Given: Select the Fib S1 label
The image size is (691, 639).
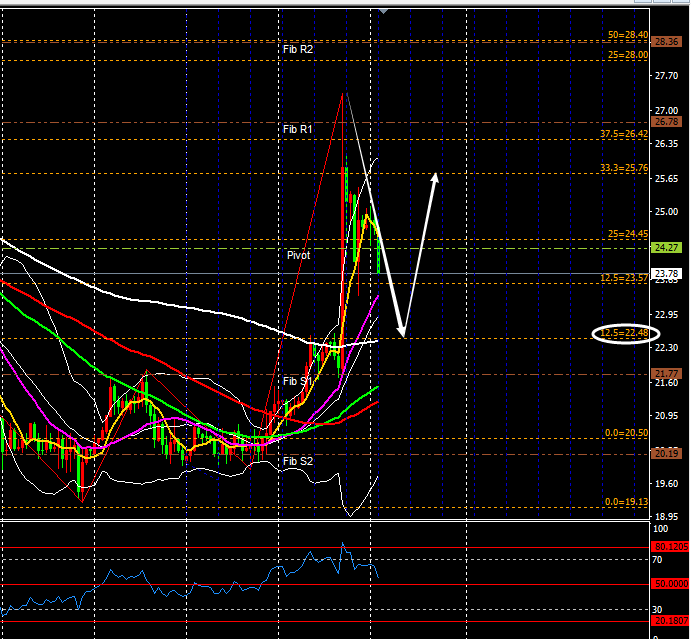Looking at the screenshot, I should pos(298,381).
